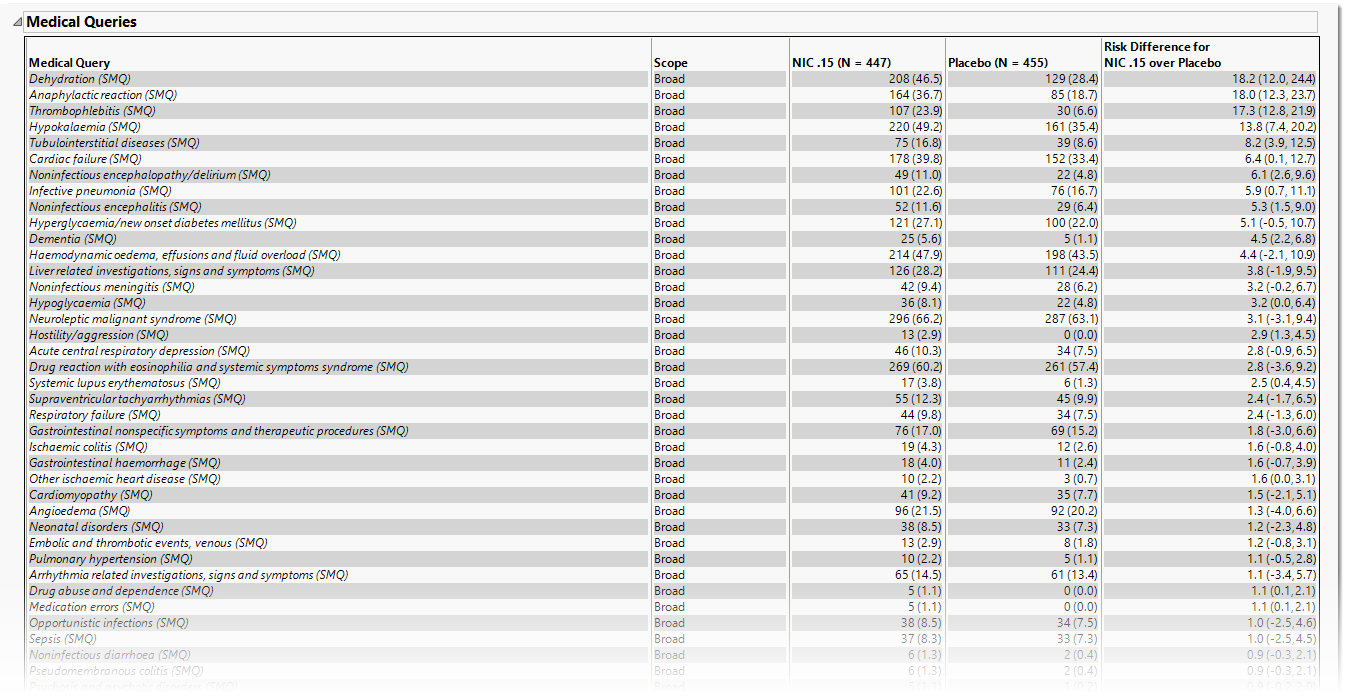Select the Dementia (SMQ) medical query
1347x697 pixels.
73,239
